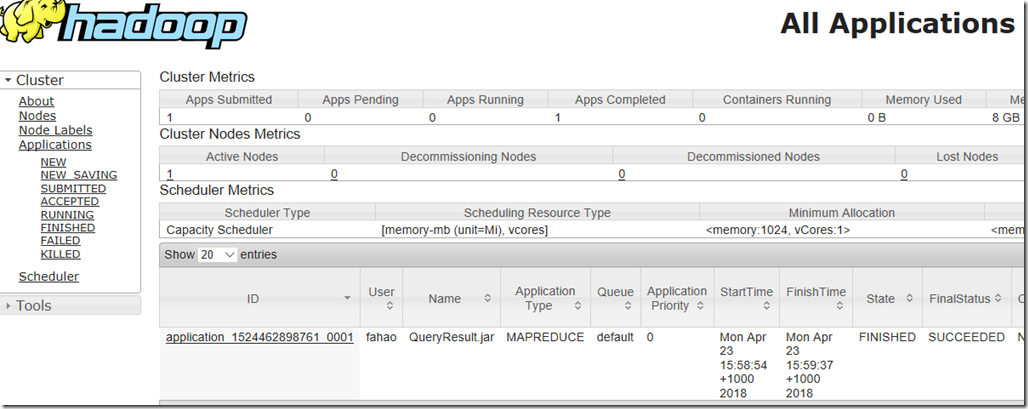The image size is (1028, 409).
Task: Collapse the Cluster sidebar section
Action: click(70, 80)
